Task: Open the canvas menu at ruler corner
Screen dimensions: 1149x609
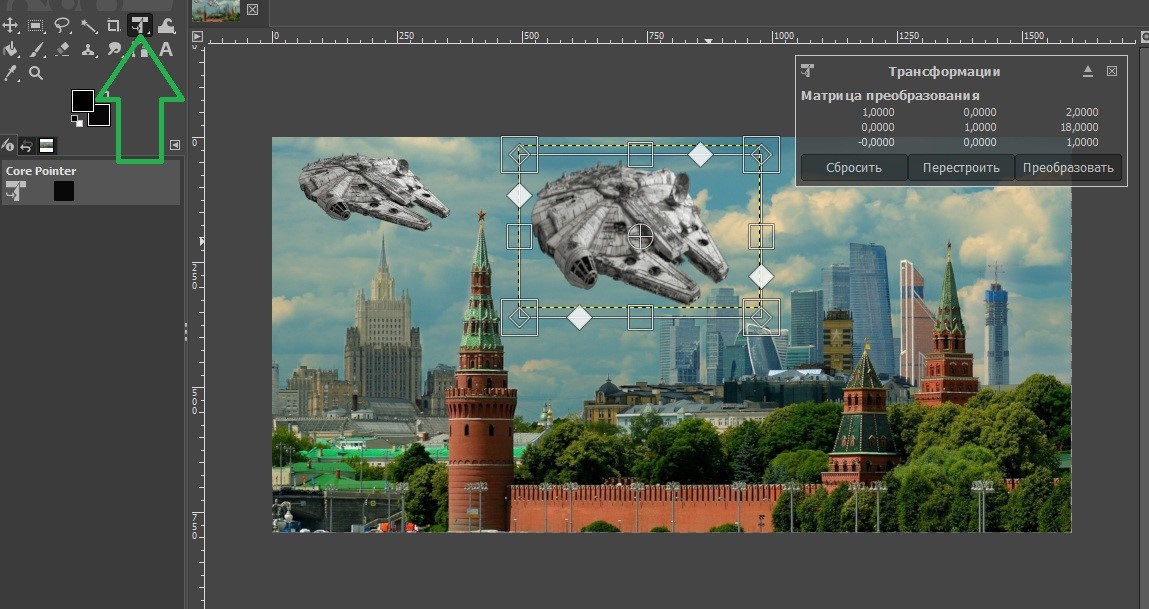Action: tap(197, 37)
